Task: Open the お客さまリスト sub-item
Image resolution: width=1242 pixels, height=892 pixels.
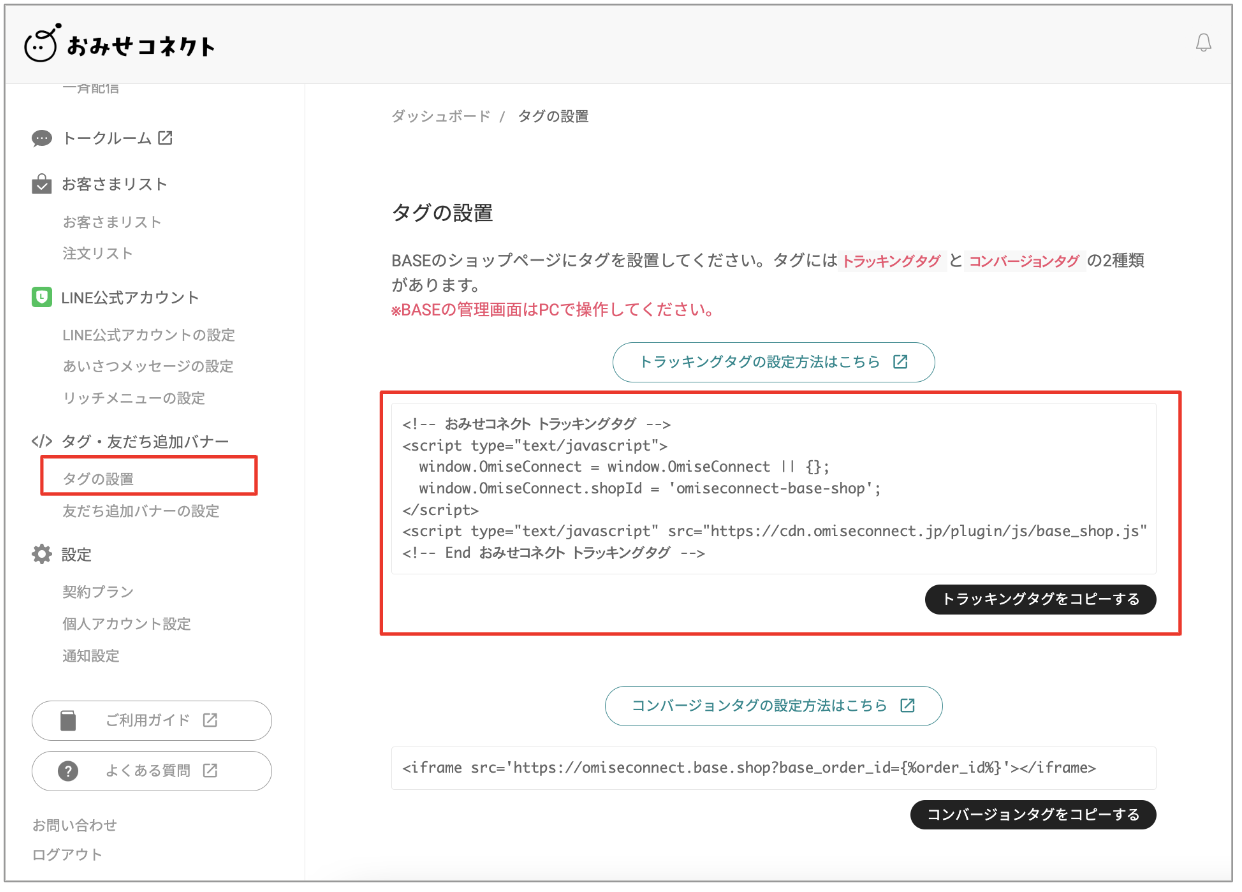Action: pyautogui.click(x=112, y=222)
